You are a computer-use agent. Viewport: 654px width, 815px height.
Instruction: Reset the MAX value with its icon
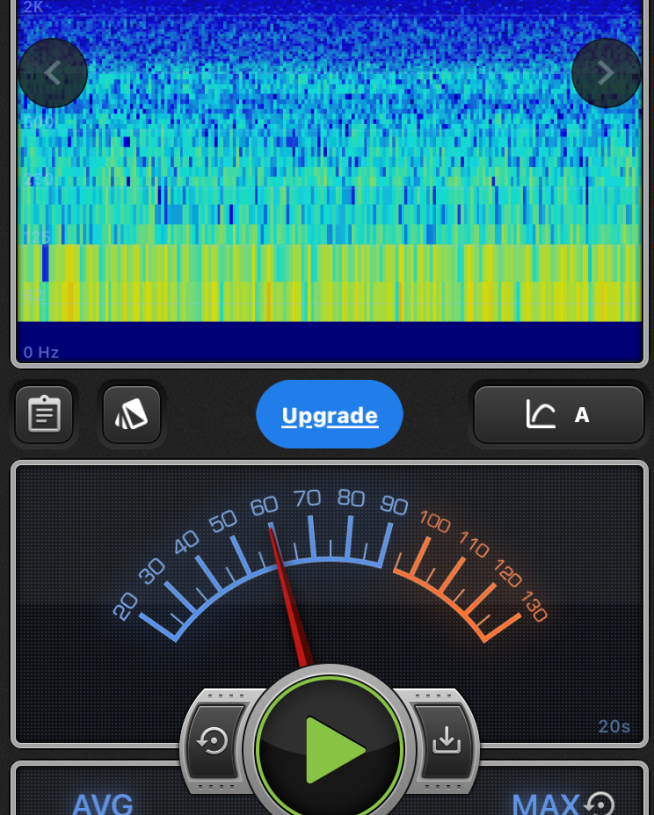600,803
